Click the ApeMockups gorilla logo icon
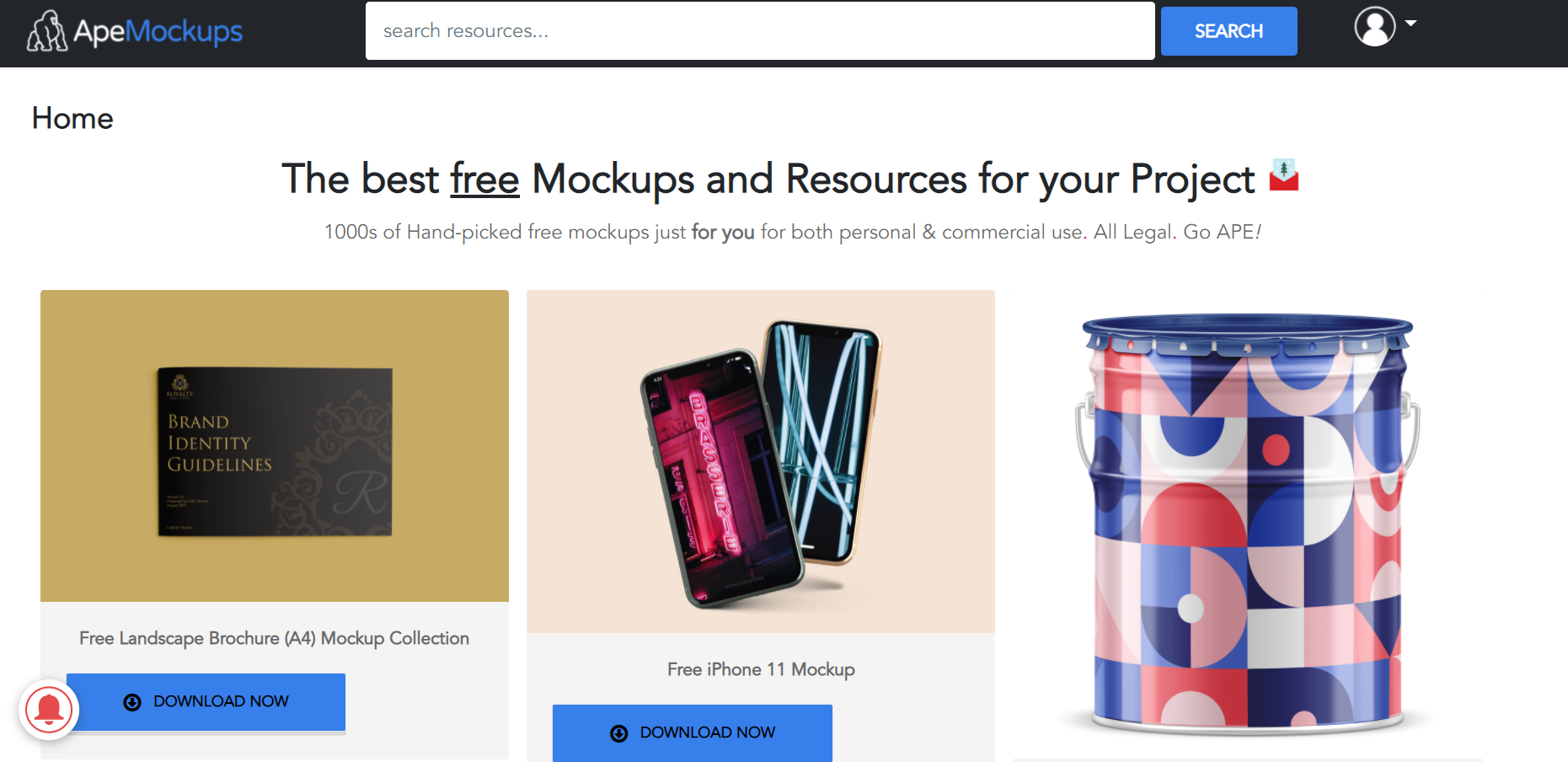1568x762 pixels. tap(46, 31)
